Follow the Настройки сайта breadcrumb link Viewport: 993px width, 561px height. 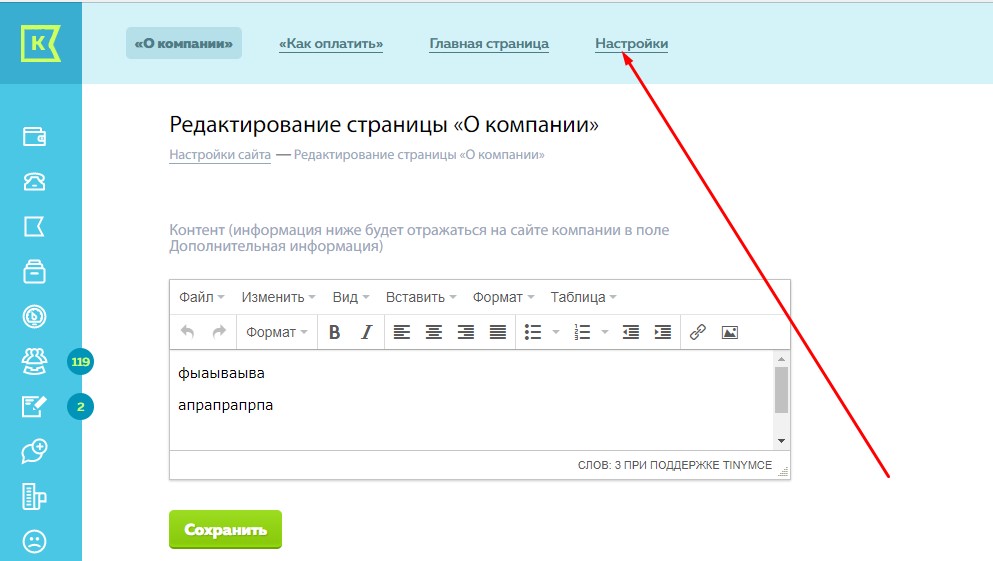(220, 154)
